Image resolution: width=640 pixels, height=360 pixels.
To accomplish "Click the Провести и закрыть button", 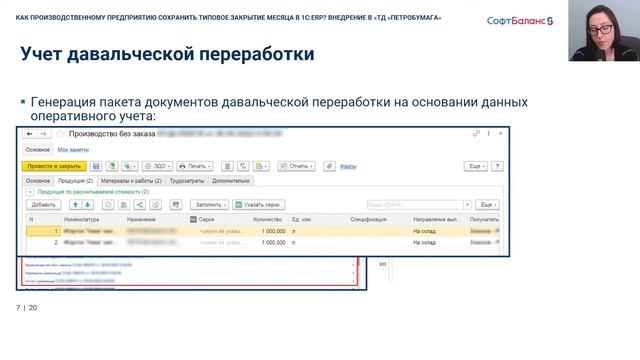I will 54,166.
